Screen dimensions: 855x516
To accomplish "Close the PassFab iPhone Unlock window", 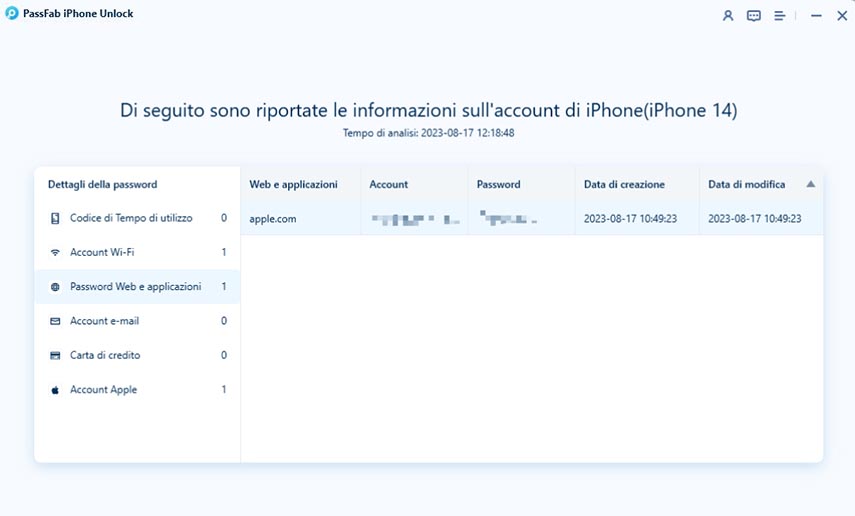I will 841,16.
